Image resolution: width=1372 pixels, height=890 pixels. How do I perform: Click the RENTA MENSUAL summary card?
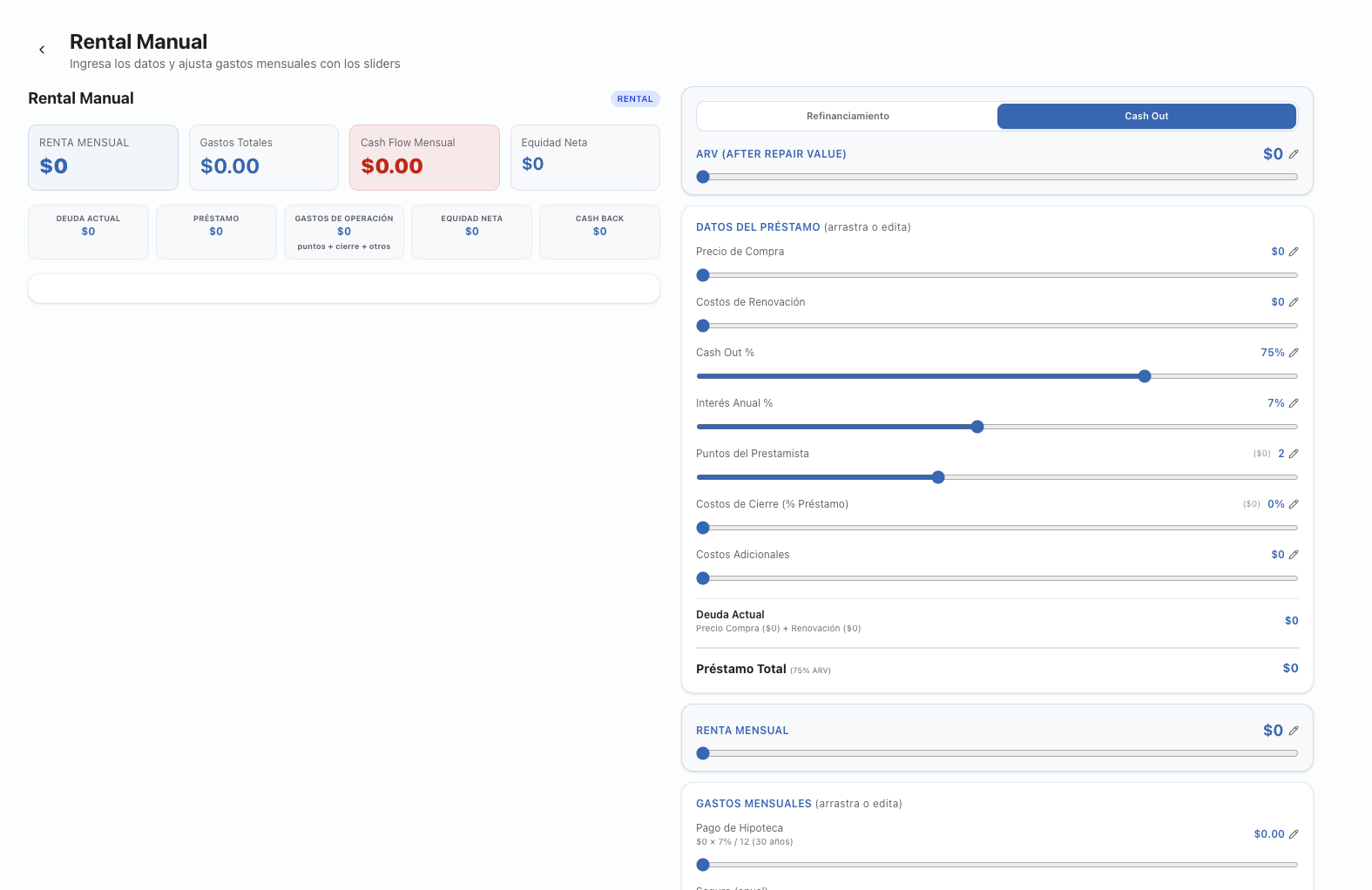pos(103,157)
